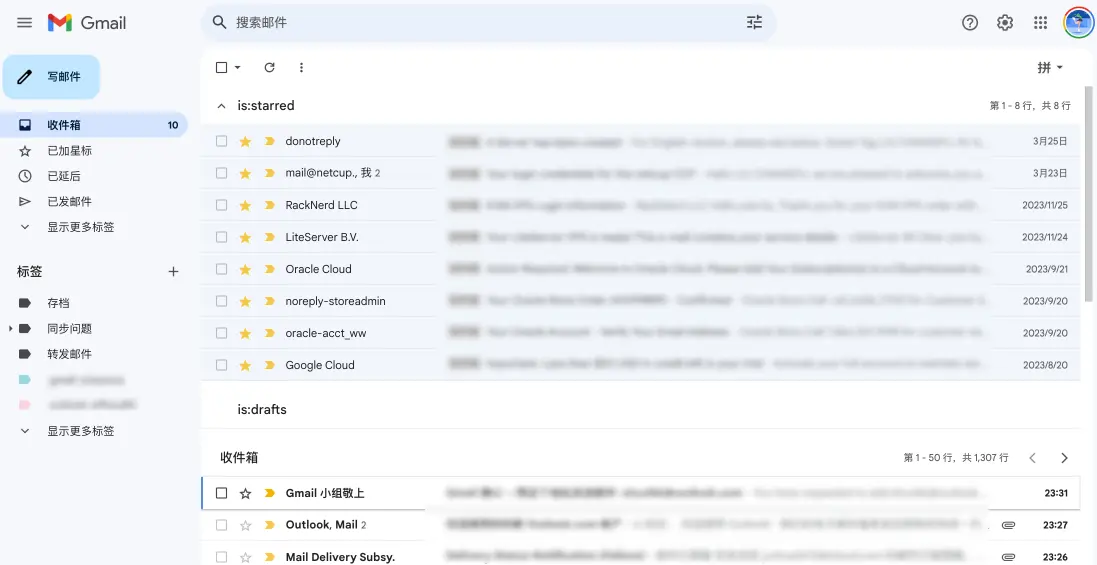
Task: Open the main menu hamburger icon
Action: 24,22
